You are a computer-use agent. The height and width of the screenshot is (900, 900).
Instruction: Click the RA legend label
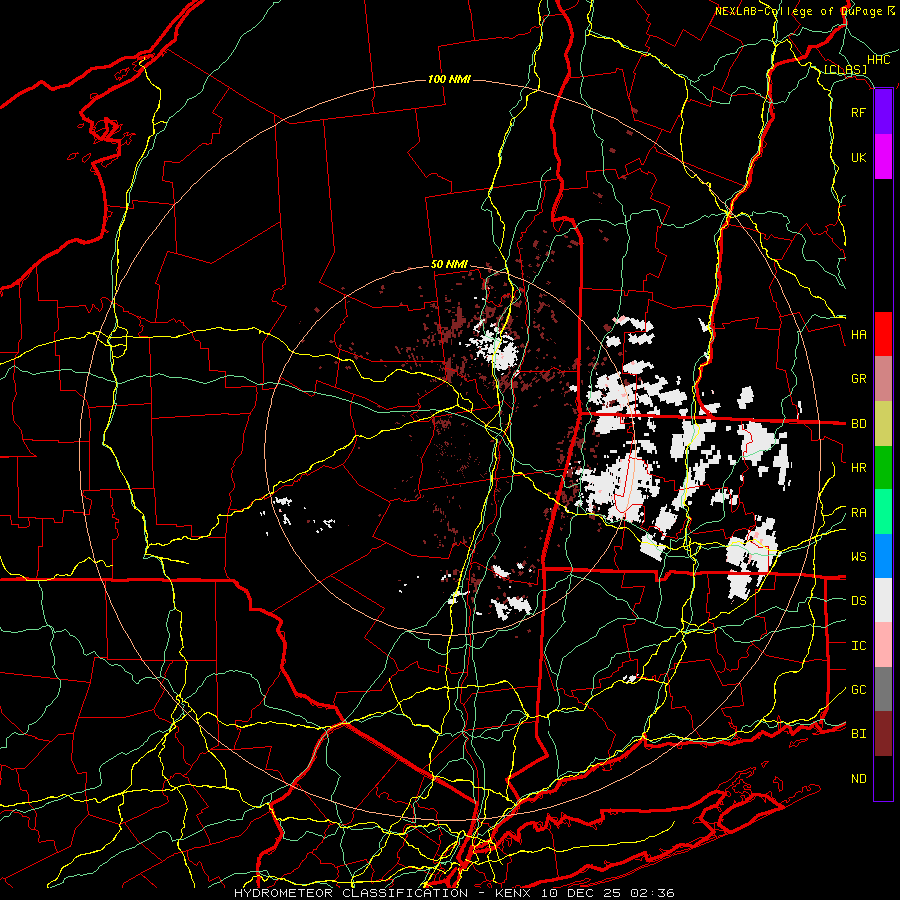click(x=858, y=512)
